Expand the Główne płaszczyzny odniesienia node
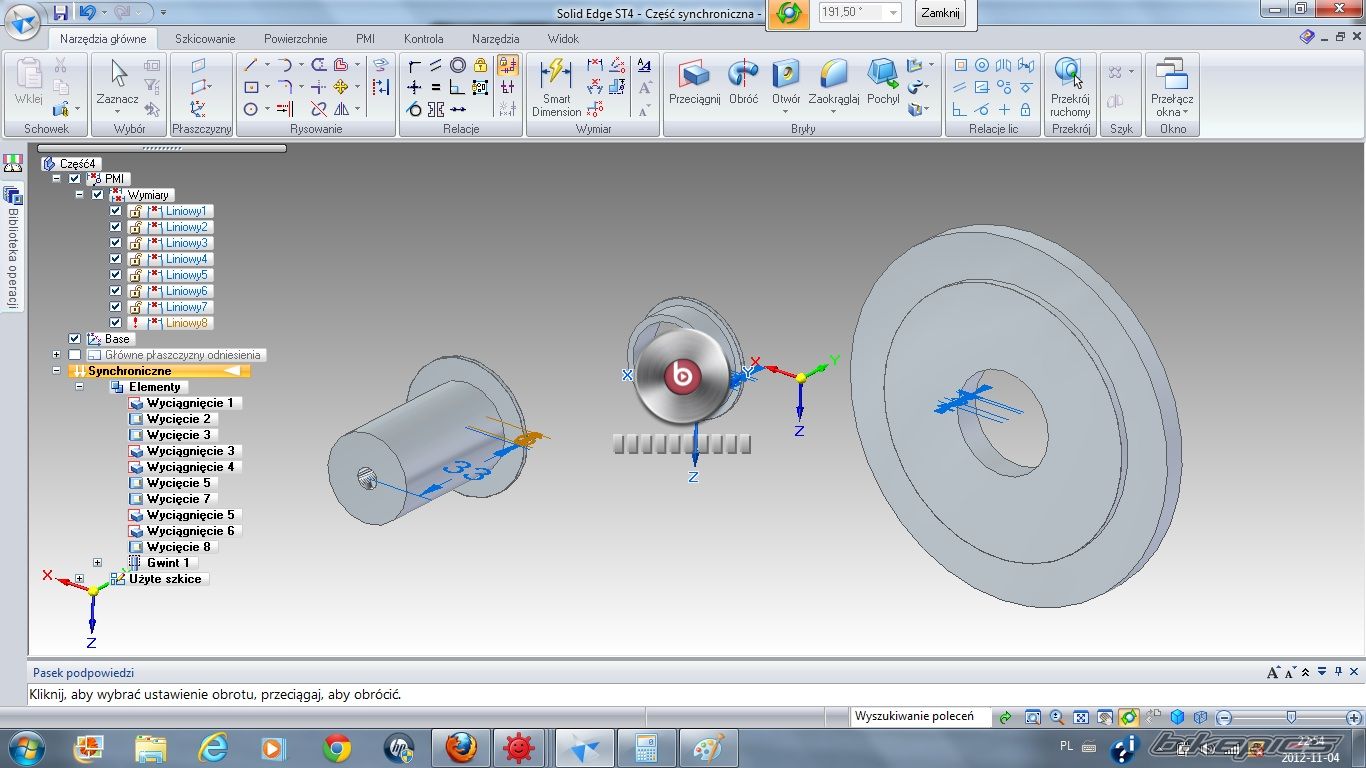The height and width of the screenshot is (768, 1366). [57, 355]
